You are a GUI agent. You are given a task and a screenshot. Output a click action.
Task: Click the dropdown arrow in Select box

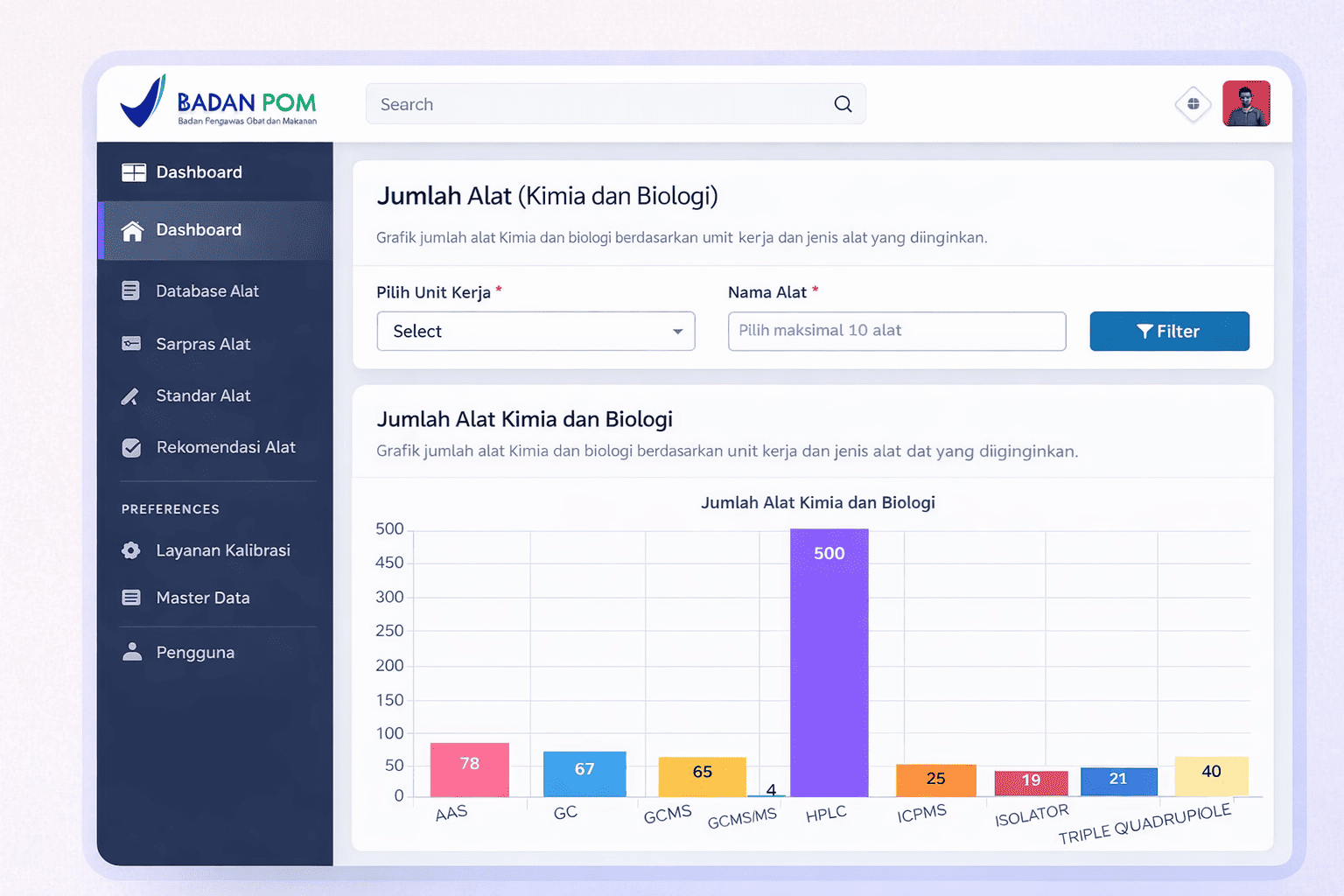(x=677, y=332)
